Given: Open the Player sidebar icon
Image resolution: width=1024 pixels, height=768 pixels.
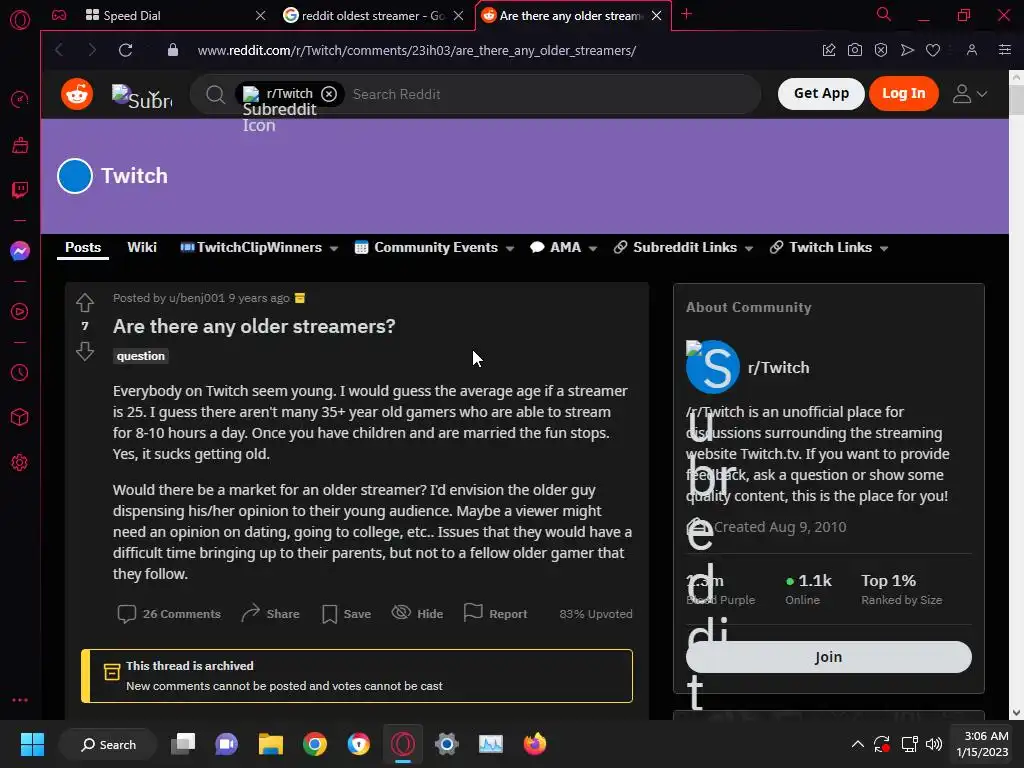Looking at the screenshot, I should tap(20, 312).
